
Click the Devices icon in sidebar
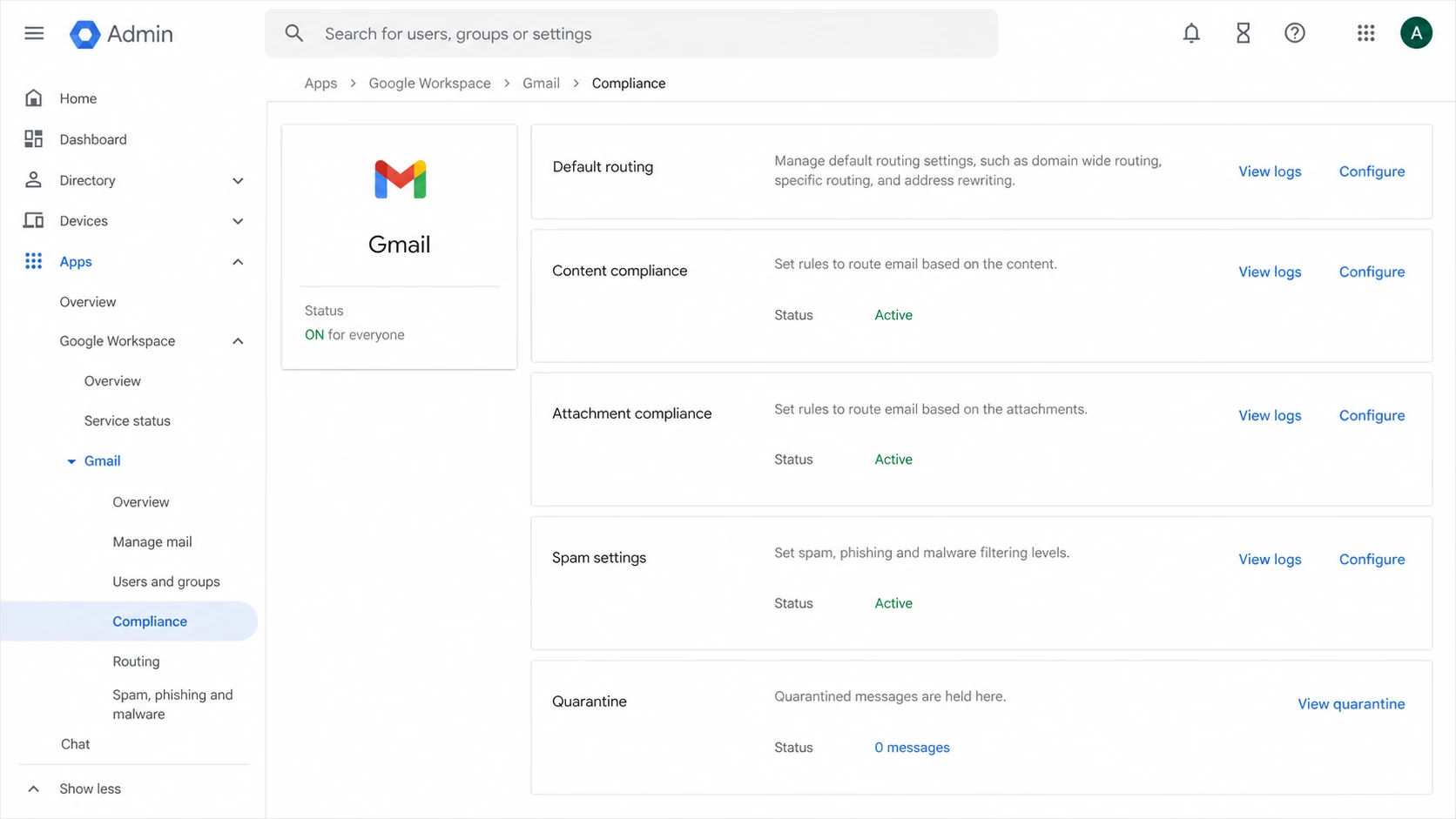pos(33,221)
